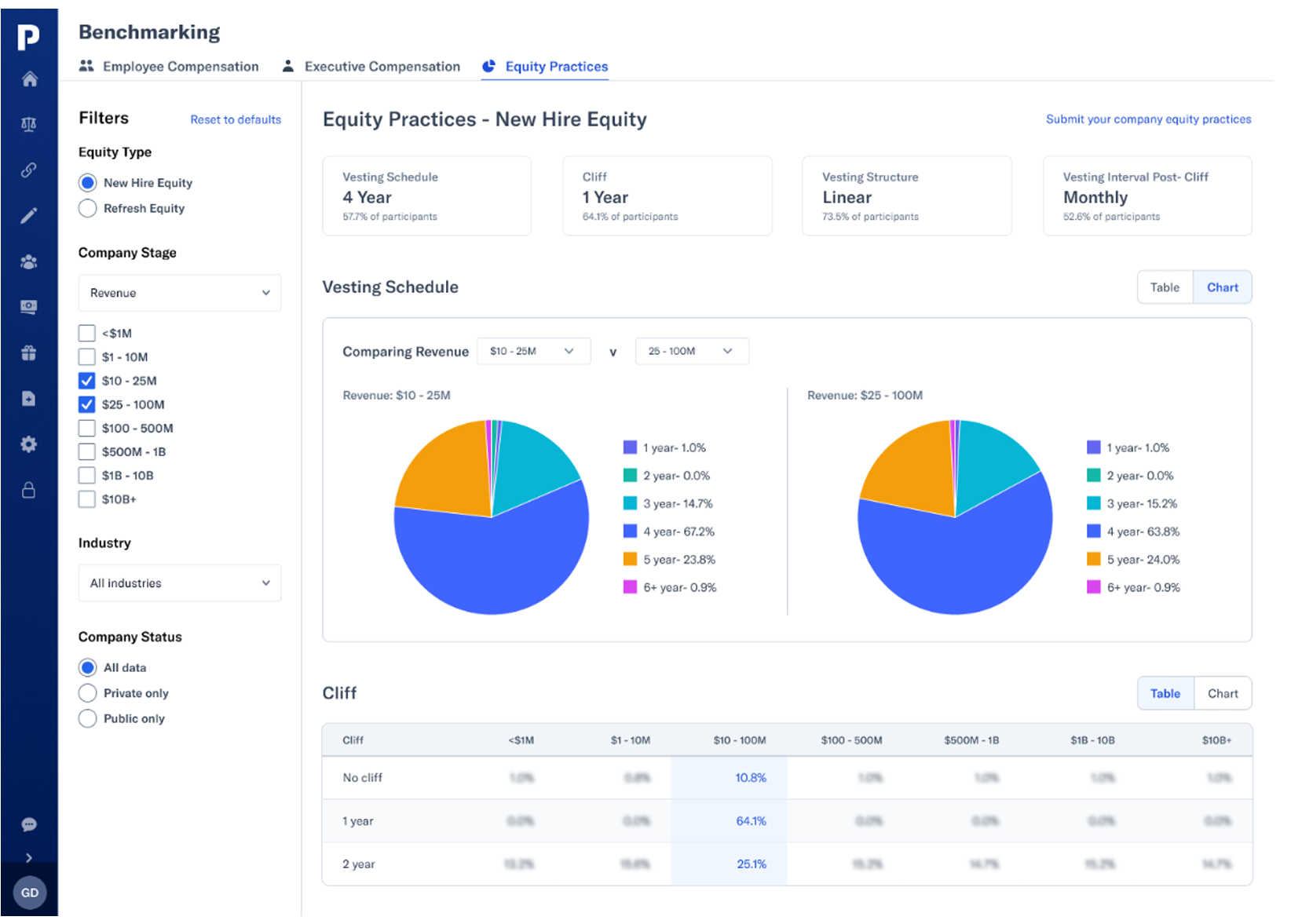The image size is (1291, 924).
Task: Select the New Hire Equity radio button
Action: click(87, 182)
